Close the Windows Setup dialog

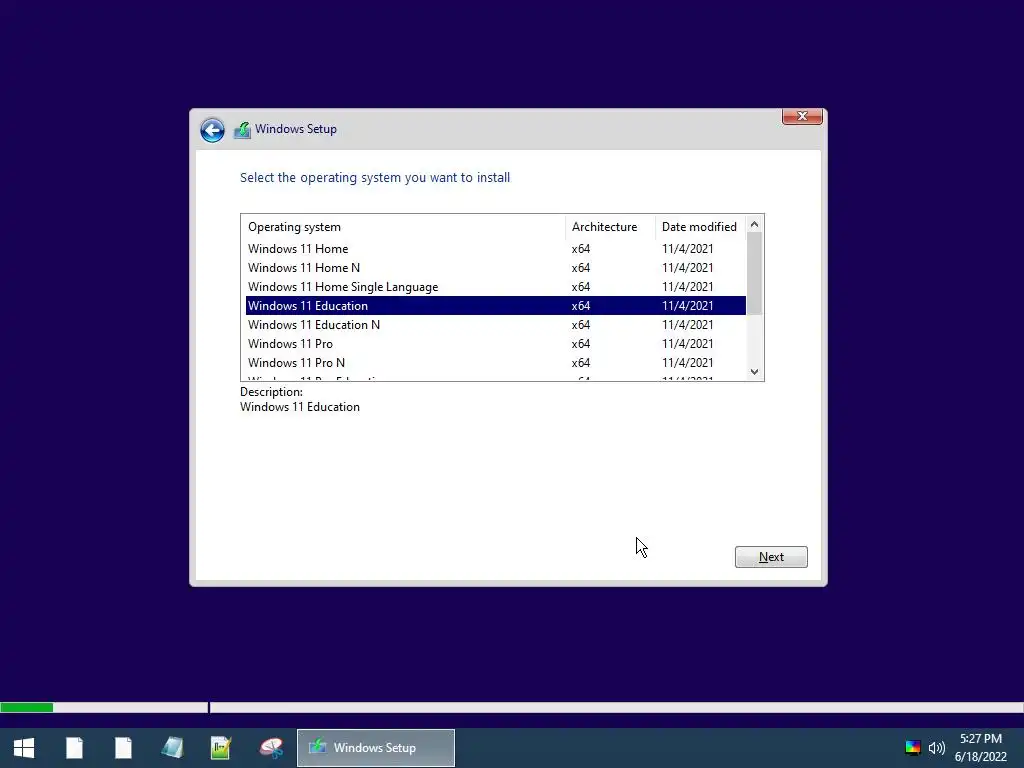click(x=802, y=116)
